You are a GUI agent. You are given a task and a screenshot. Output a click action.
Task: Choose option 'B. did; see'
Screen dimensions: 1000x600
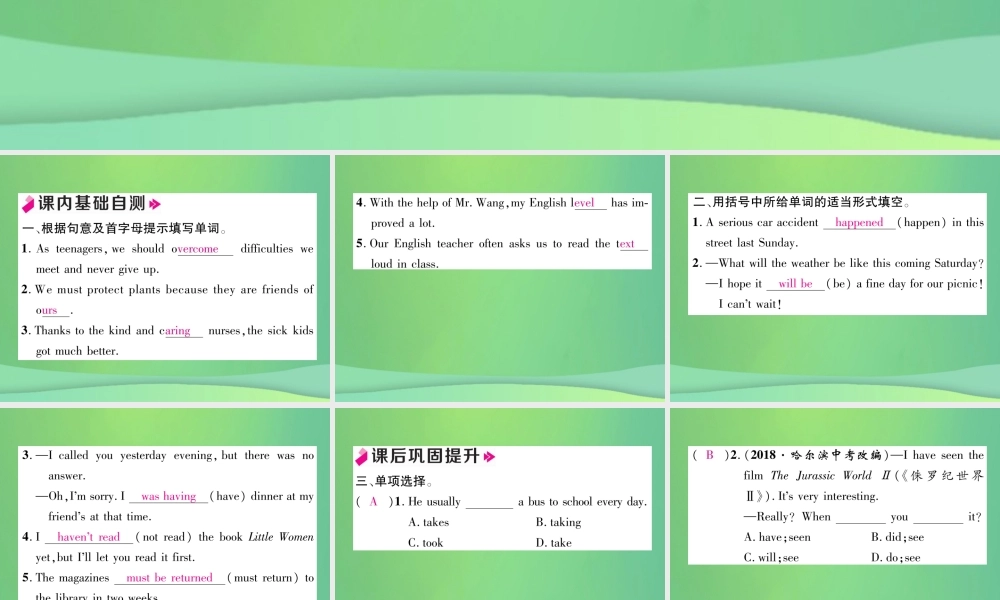[x=897, y=537]
